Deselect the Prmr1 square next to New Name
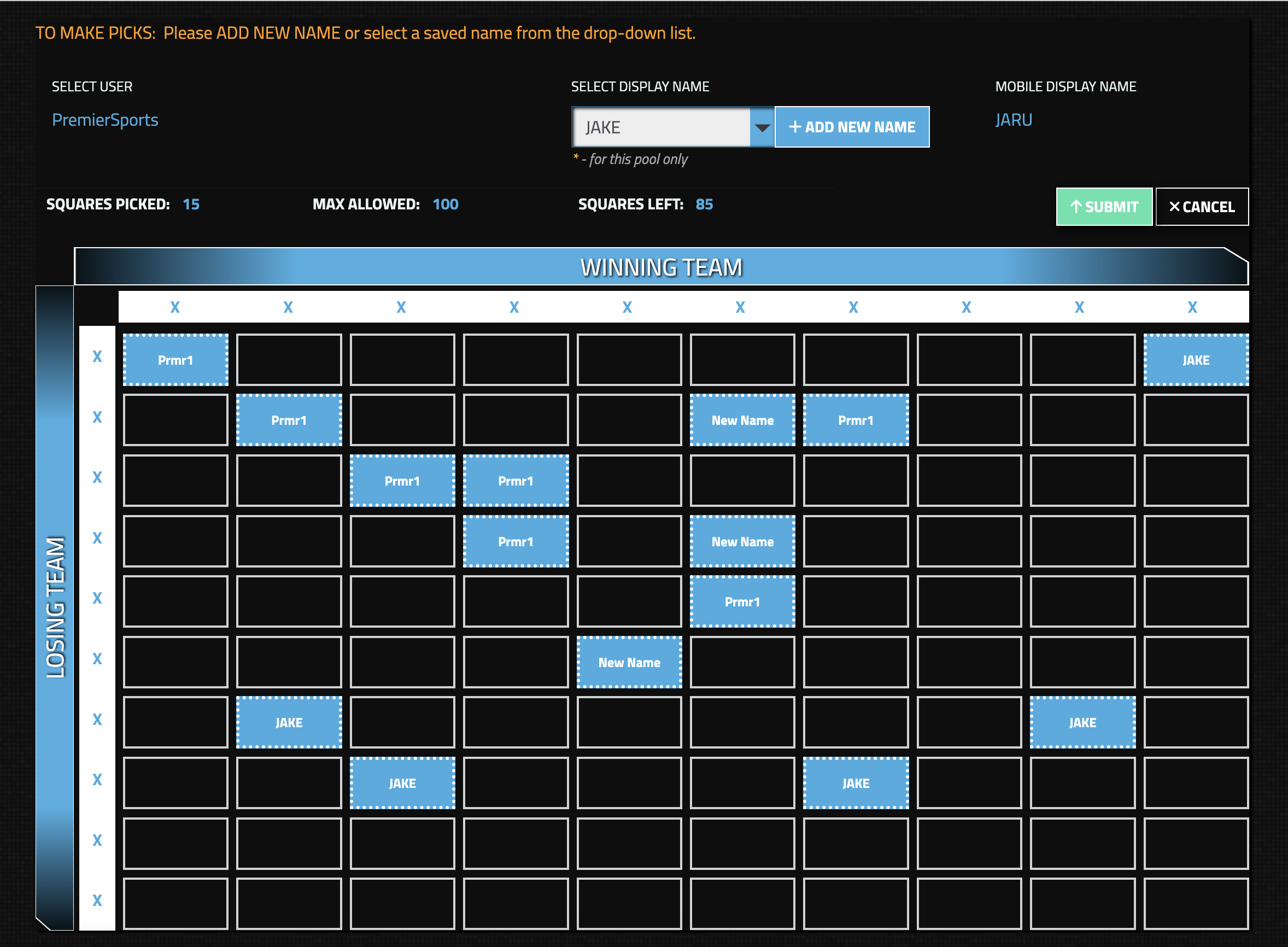The width and height of the screenshot is (1288, 947). pyautogui.click(x=855, y=419)
